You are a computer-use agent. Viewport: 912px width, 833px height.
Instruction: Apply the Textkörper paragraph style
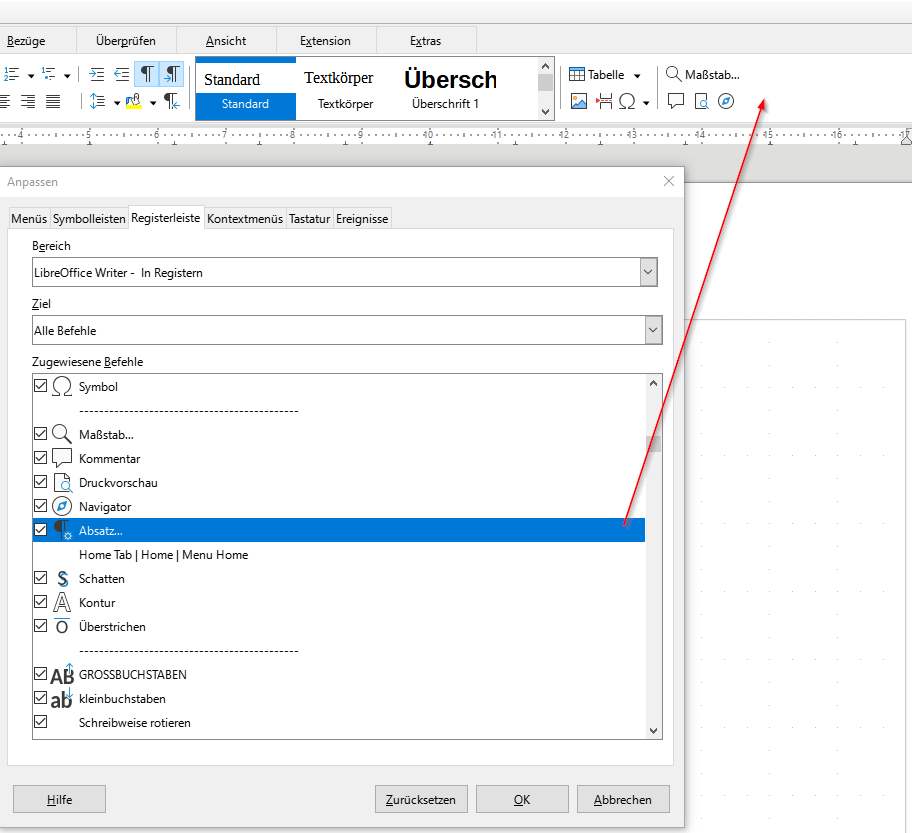click(x=345, y=88)
